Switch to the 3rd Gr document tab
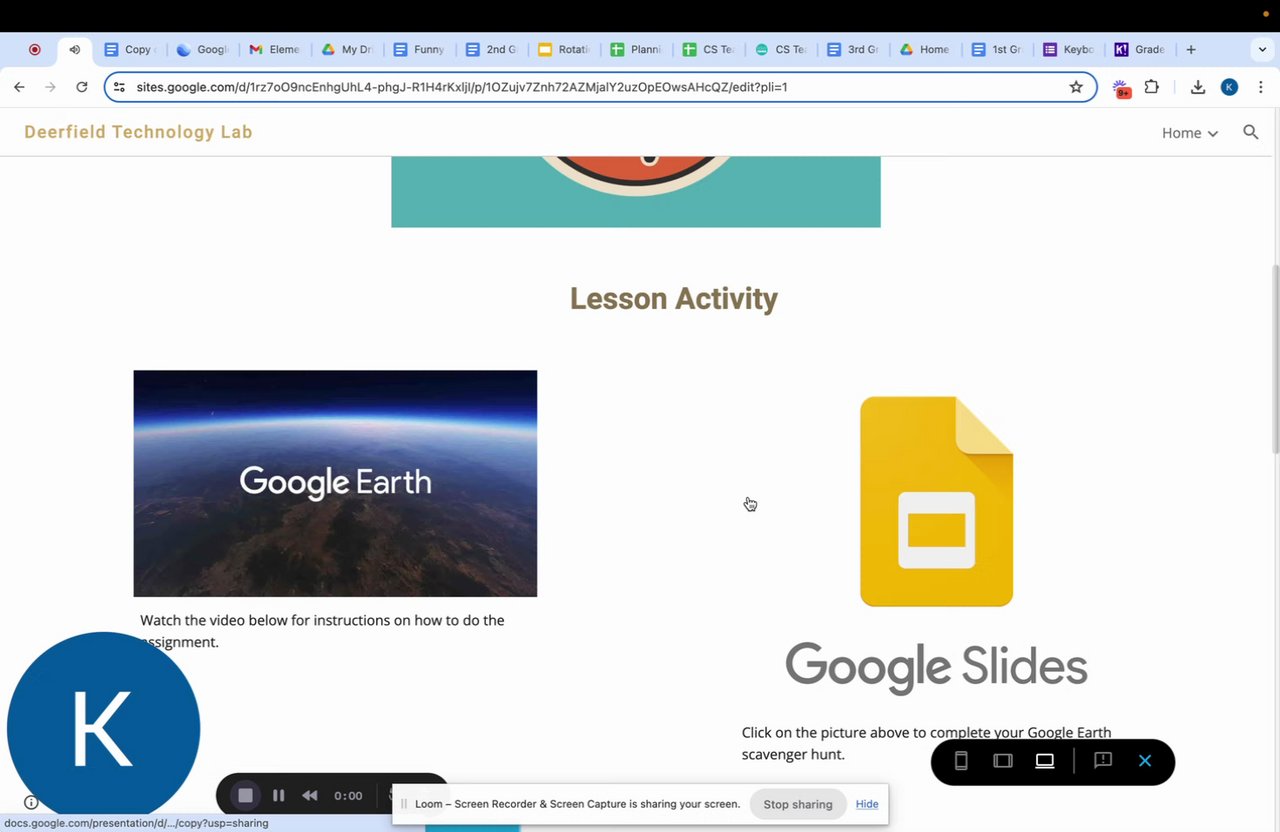1280x832 pixels. point(853,49)
